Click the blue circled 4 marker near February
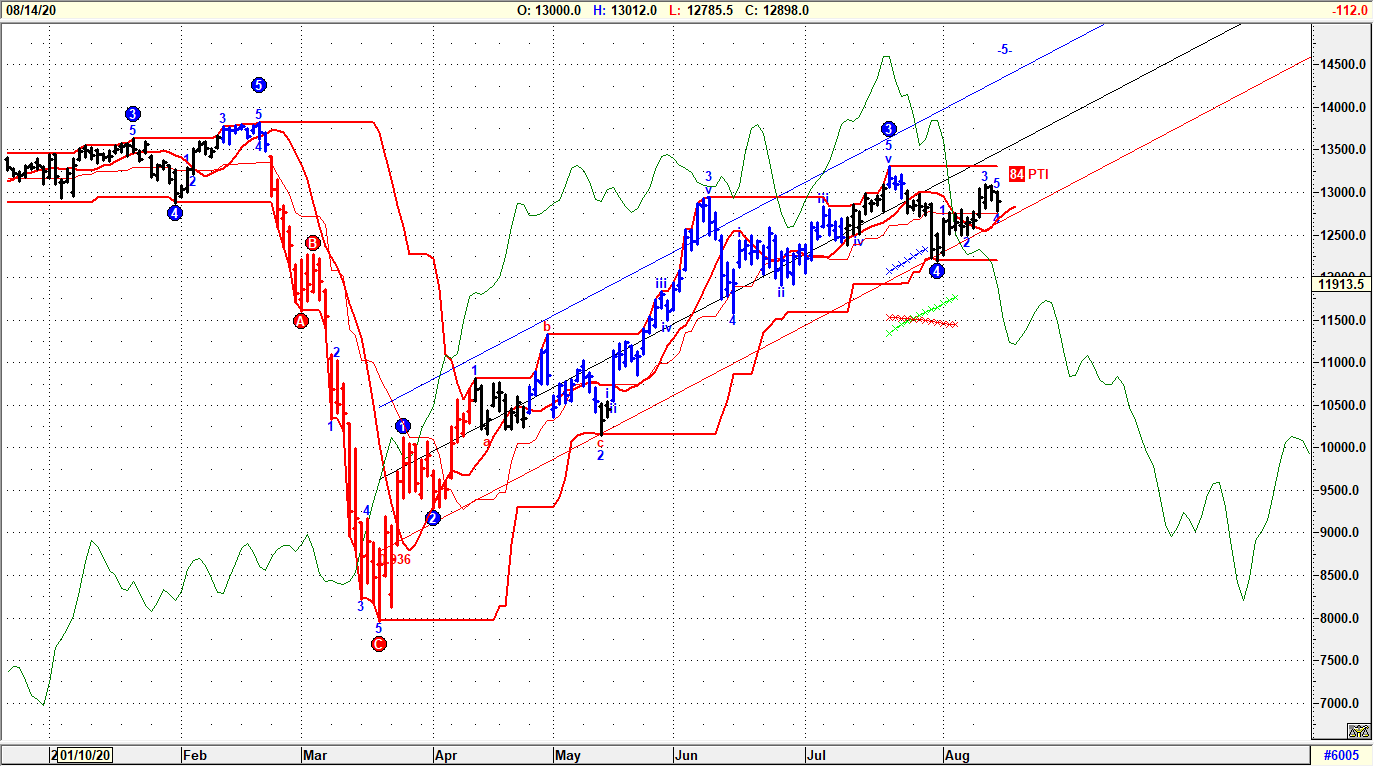This screenshot has width=1374, height=767. (x=175, y=213)
